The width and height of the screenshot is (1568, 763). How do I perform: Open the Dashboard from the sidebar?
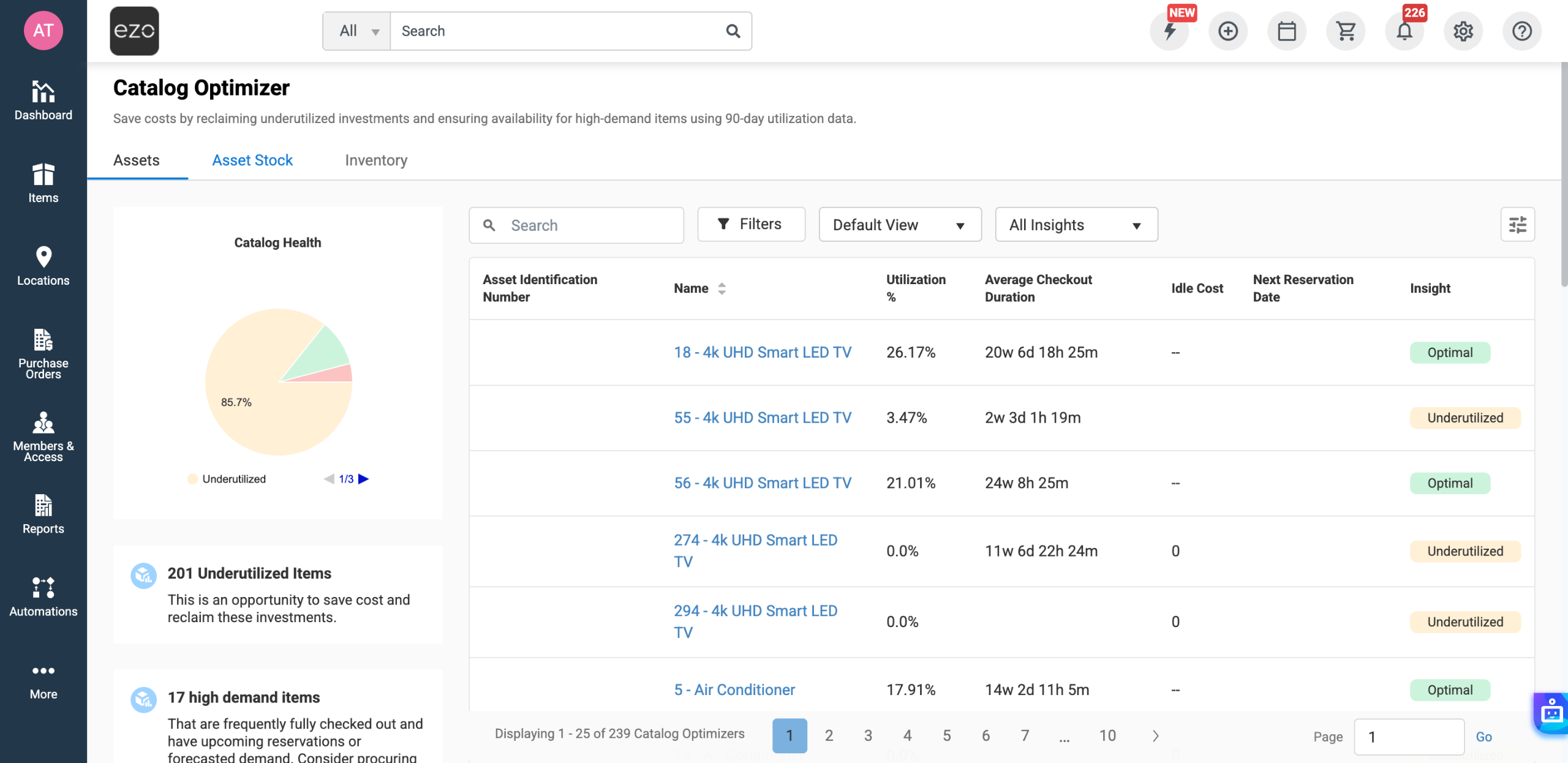(x=43, y=101)
